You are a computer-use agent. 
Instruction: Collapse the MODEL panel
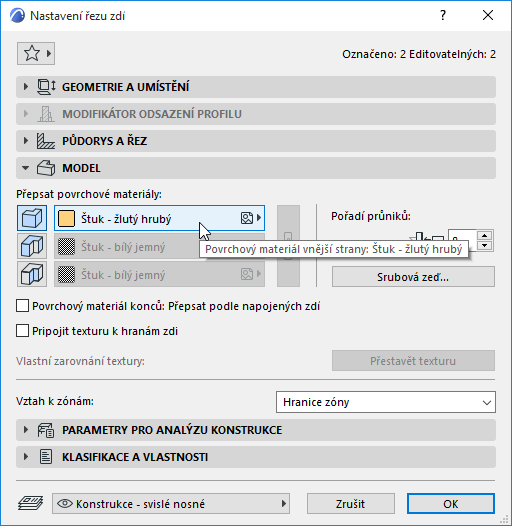click(x=256, y=168)
